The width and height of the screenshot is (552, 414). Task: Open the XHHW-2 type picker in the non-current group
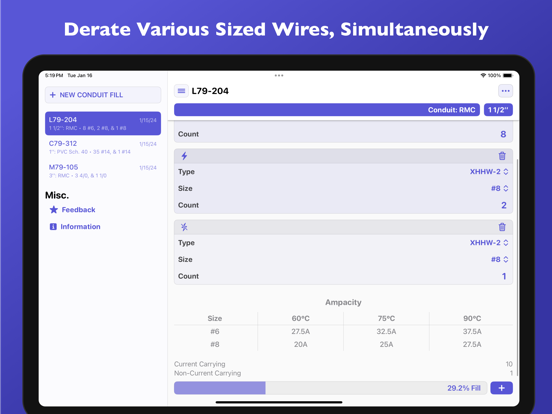coord(489,243)
